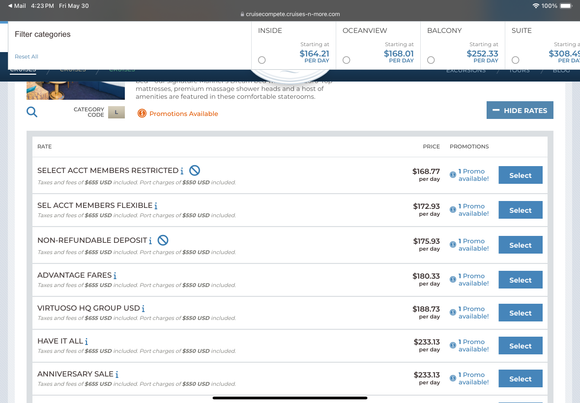Screen dimensions: 580x403
Task: Choose the SUITE category radio button
Action: (515, 60)
